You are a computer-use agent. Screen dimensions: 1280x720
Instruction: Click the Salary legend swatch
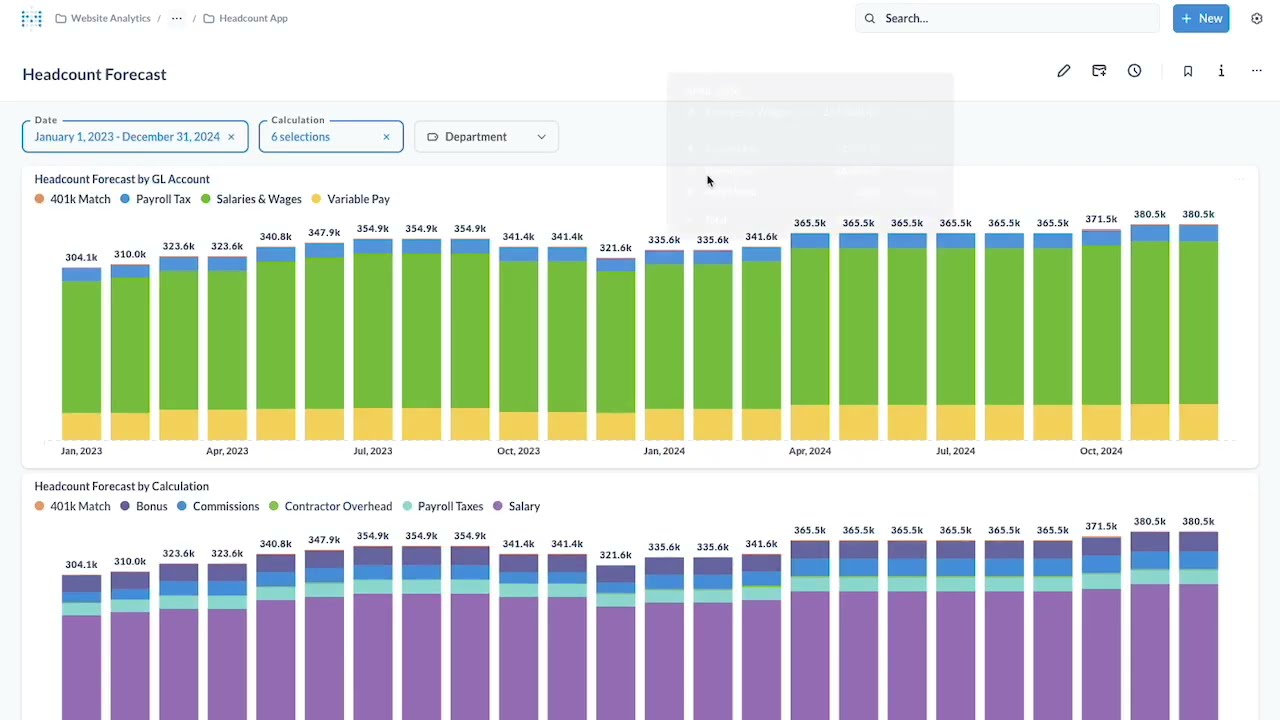point(498,506)
